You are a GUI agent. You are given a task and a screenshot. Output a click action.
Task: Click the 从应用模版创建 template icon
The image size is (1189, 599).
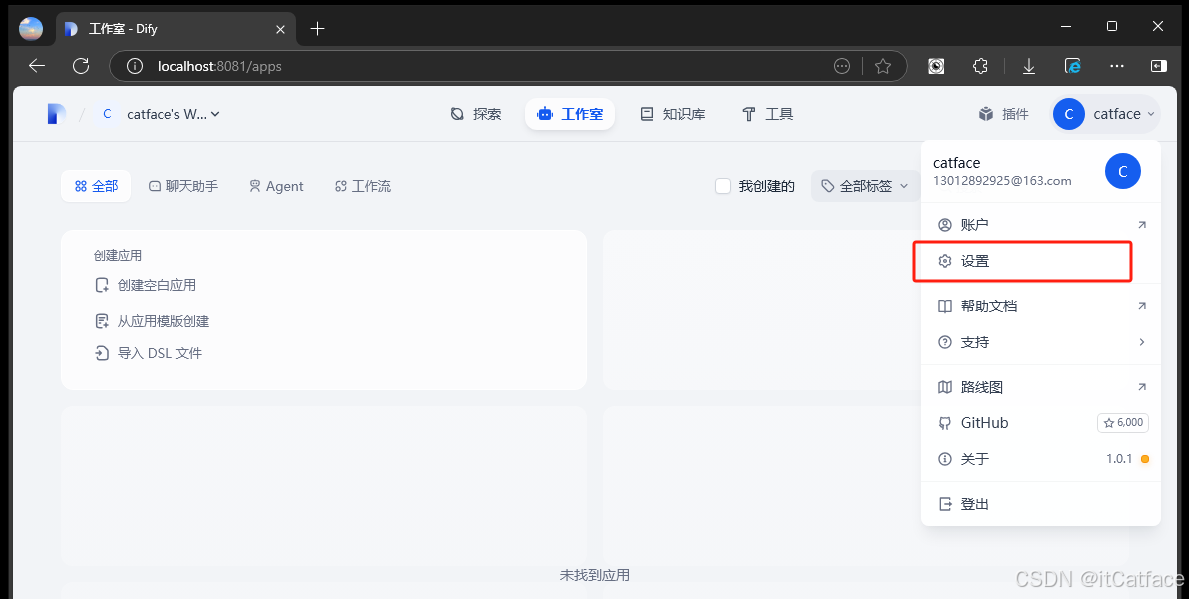coord(102,321)
